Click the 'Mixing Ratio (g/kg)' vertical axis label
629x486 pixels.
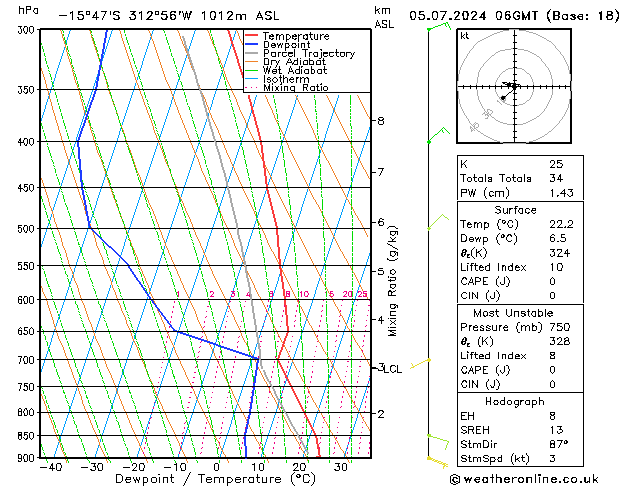point(392,281)
